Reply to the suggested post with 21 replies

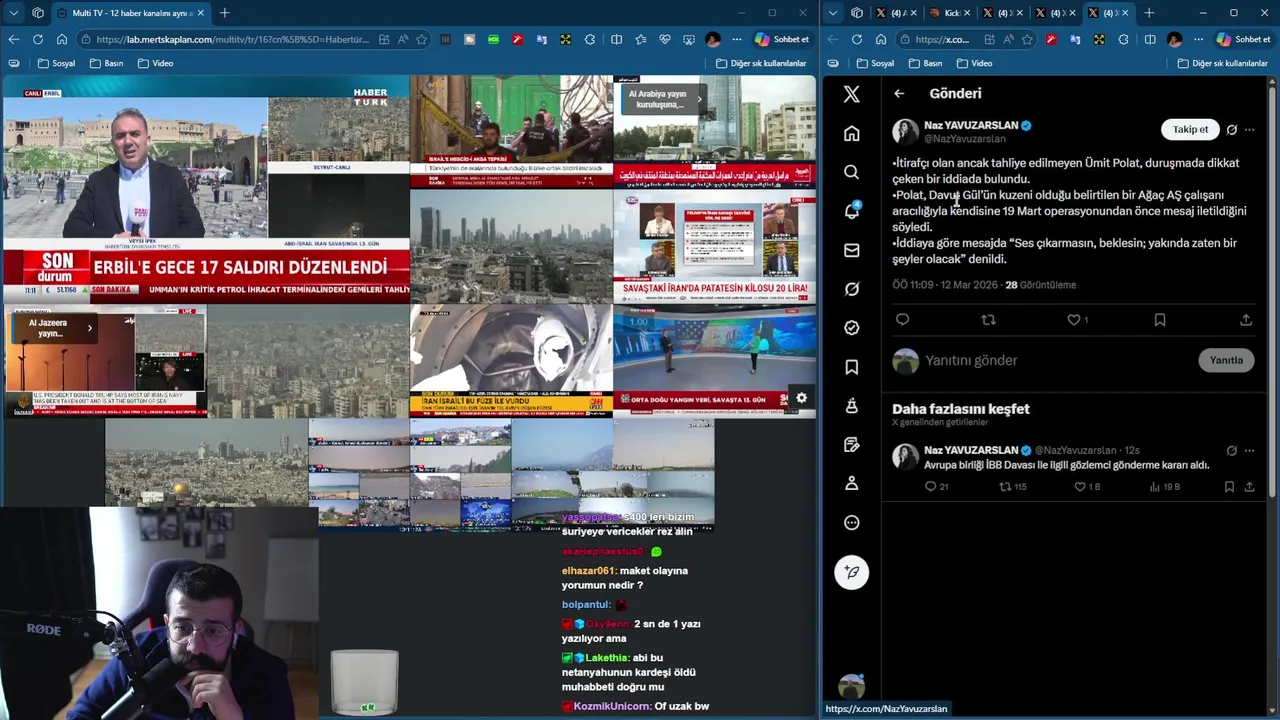coord(936,487)
